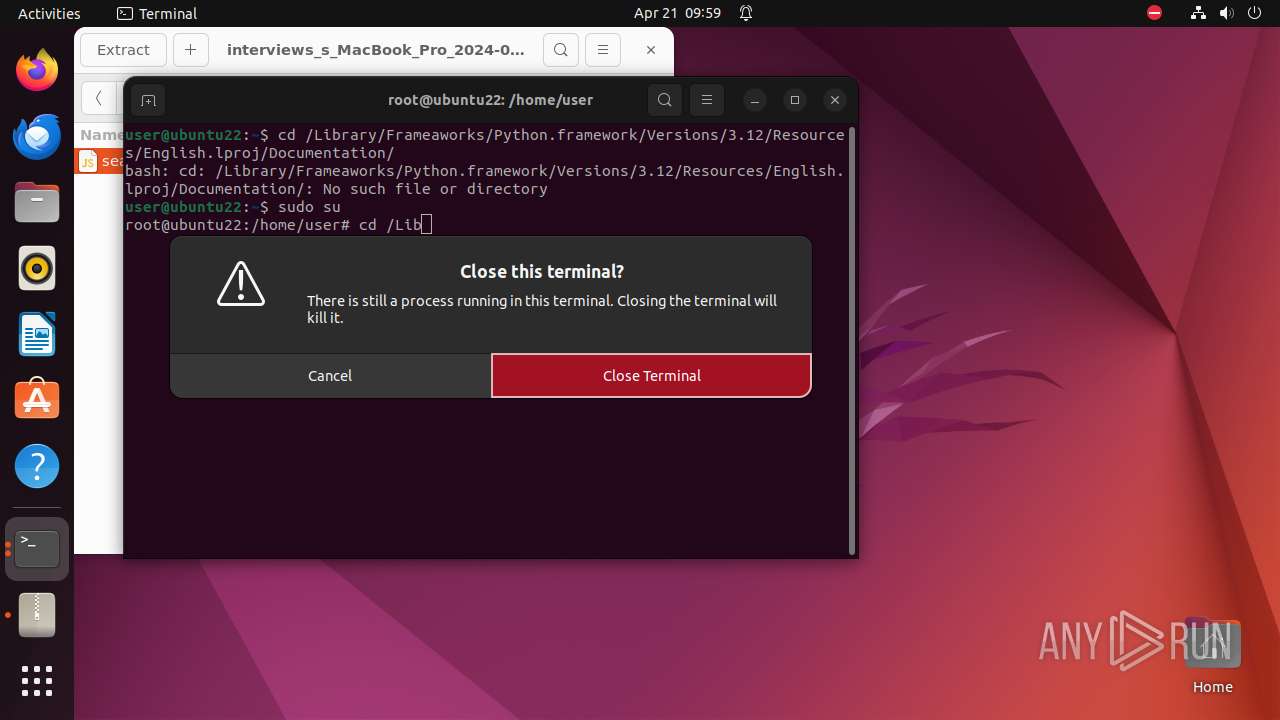Minimize the Terminal window
This screenshot has width=1280, height=720.
tap(755, 100)
